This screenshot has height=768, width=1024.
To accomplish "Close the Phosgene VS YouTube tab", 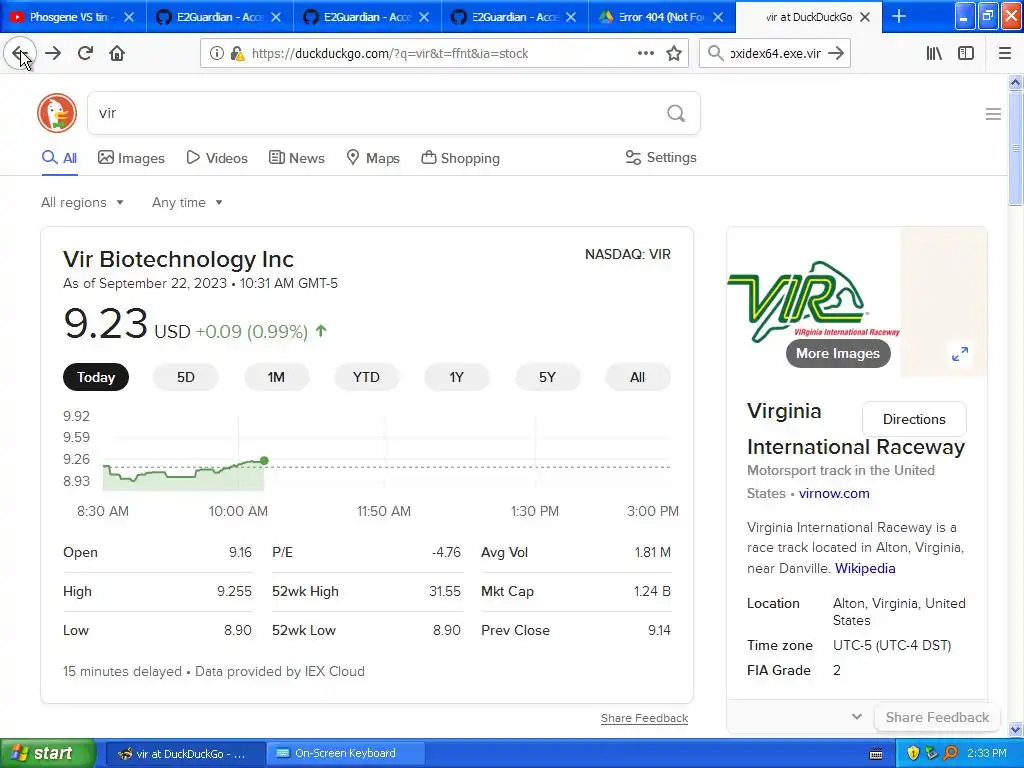I will coord(129,18).
